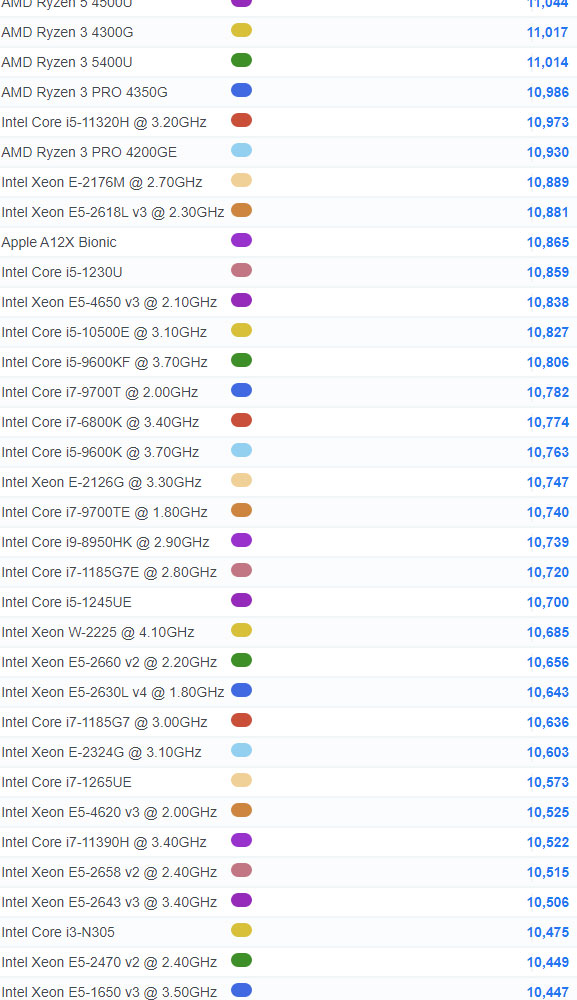Open Intel Core i7-6800K @ 3.40GHz link
Screen dimensions: 577x1000
click(100, 422)
